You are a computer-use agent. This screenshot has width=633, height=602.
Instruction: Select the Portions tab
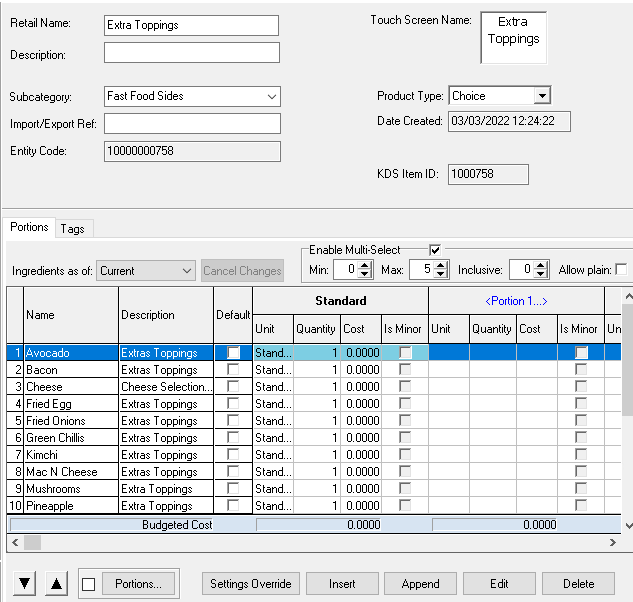[x=29, y=227]
